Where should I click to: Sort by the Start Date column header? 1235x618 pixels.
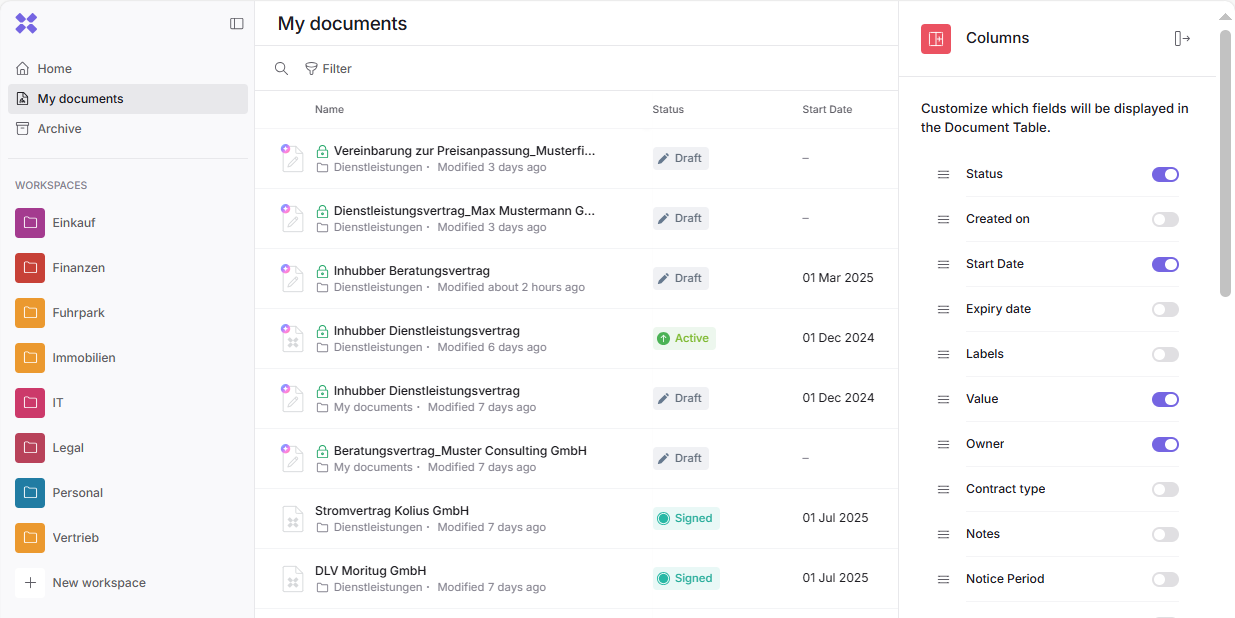827,110
